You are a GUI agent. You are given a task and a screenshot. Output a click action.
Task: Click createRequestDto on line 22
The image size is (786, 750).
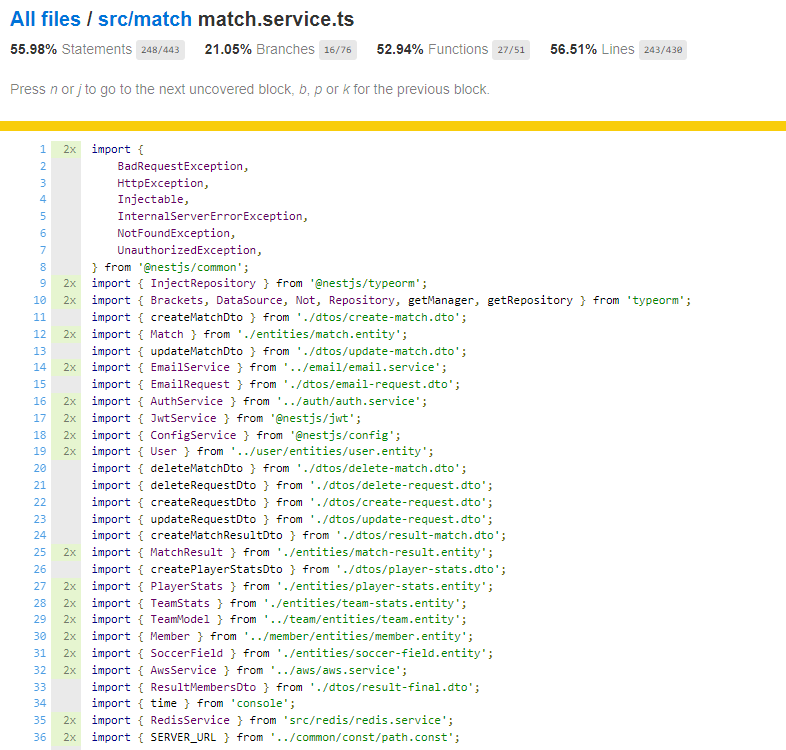(203, 503)
